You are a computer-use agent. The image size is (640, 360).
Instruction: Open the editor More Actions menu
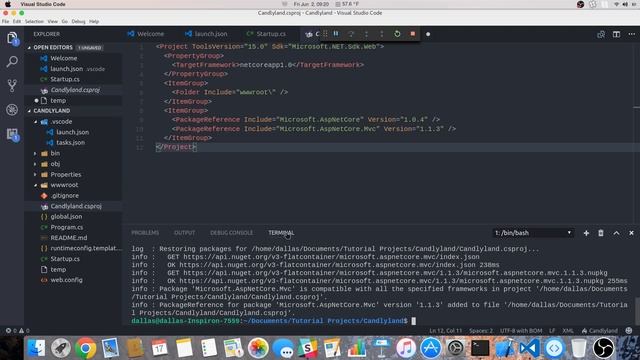coord(631,34)
